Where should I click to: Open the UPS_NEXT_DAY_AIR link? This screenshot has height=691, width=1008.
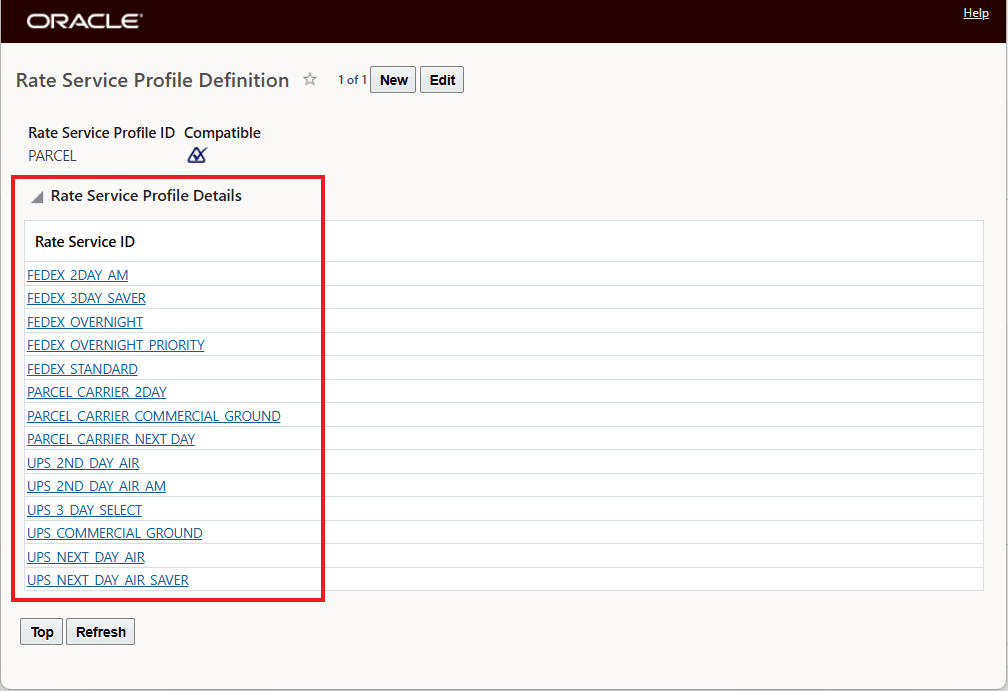tap(86, 557)
